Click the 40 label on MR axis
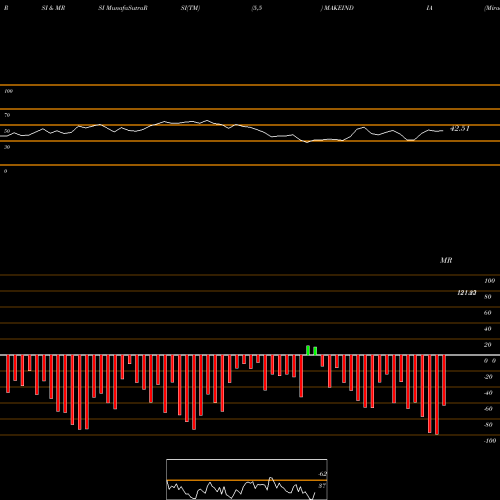 pyautogui.click(x=488, y=329)
